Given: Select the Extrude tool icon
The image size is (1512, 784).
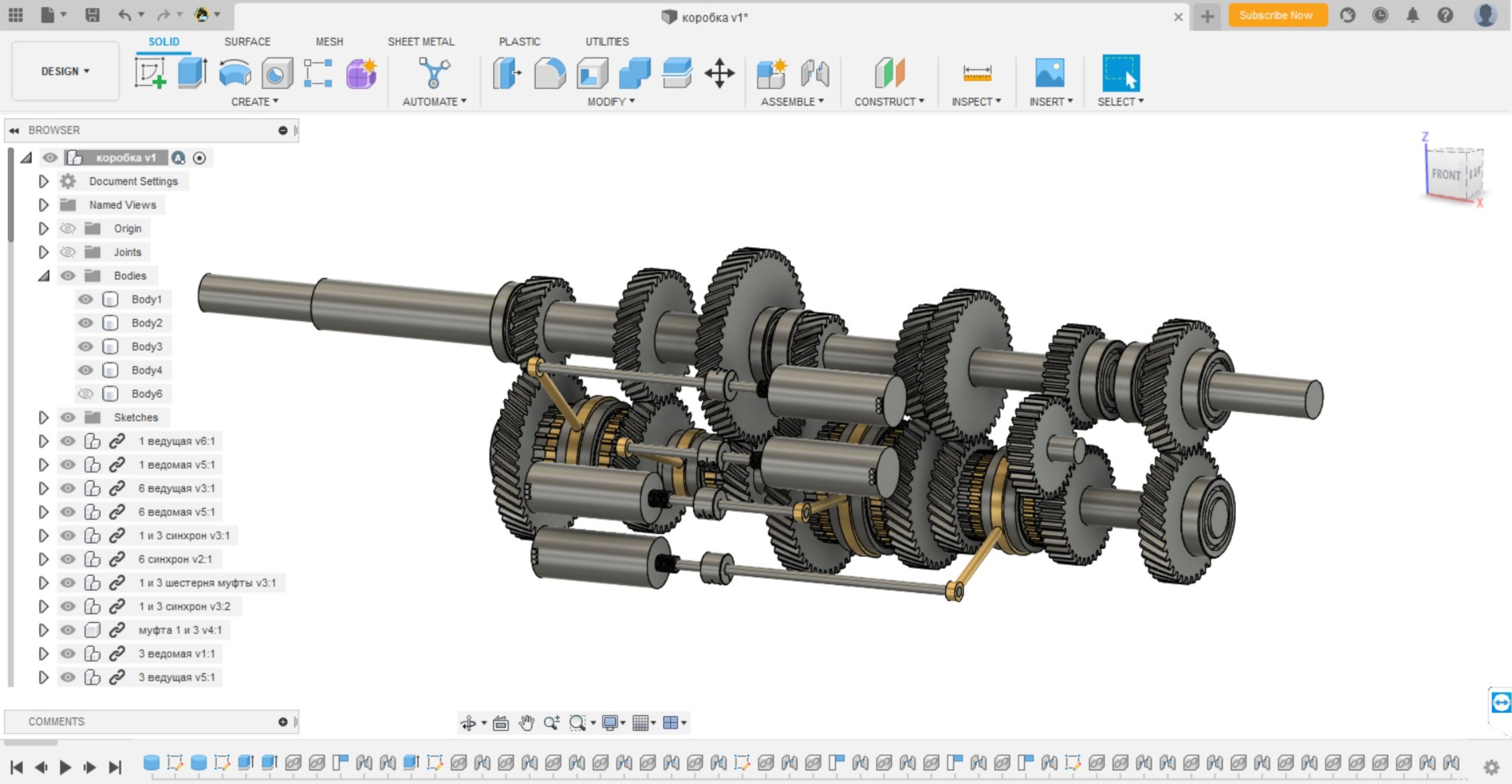Looking at the screenshot, I should 193,73.
